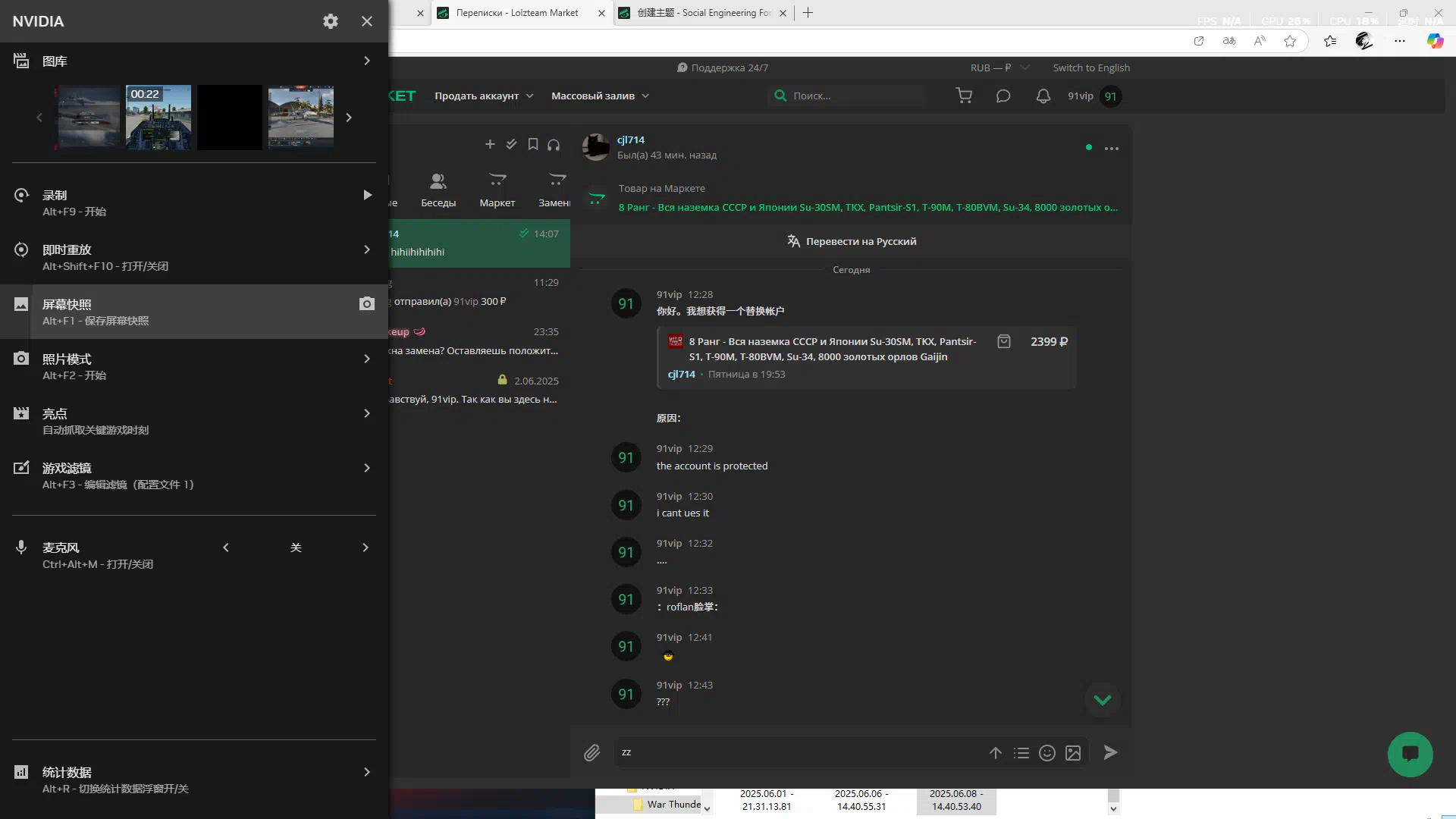Open bookmarked conversations icon

coord(533,144)
